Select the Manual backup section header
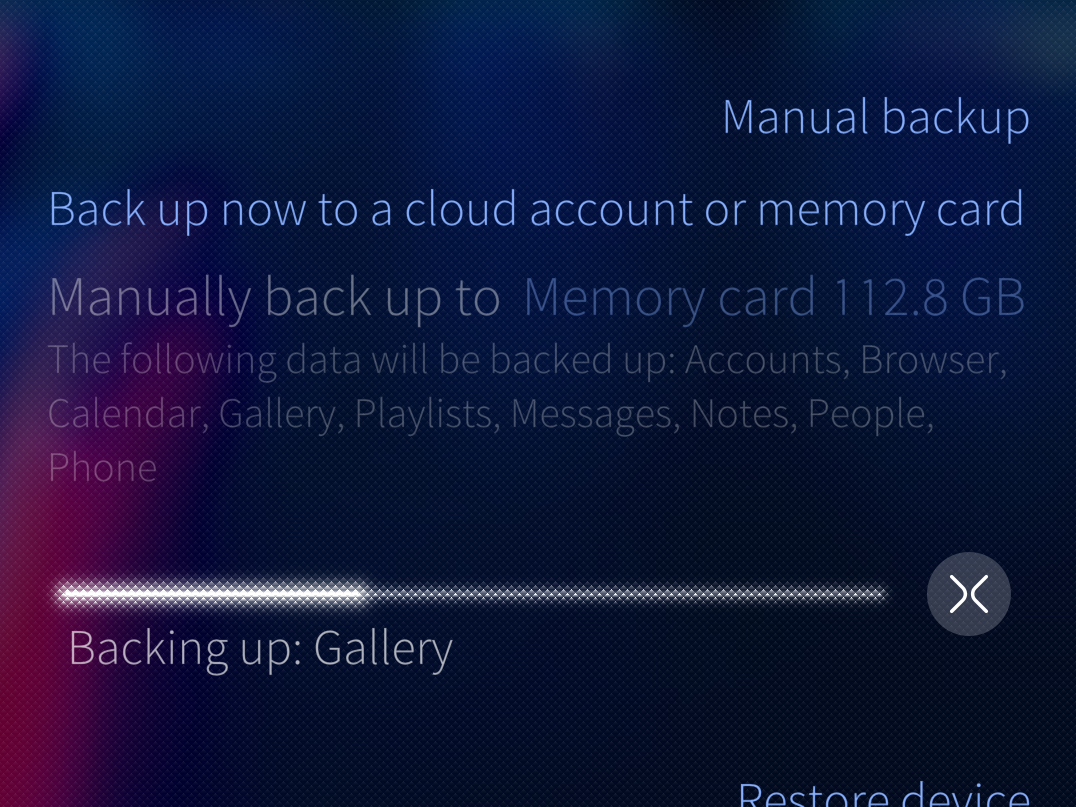This screenshot has height=807, width=1076. click(x=876, y=117)
